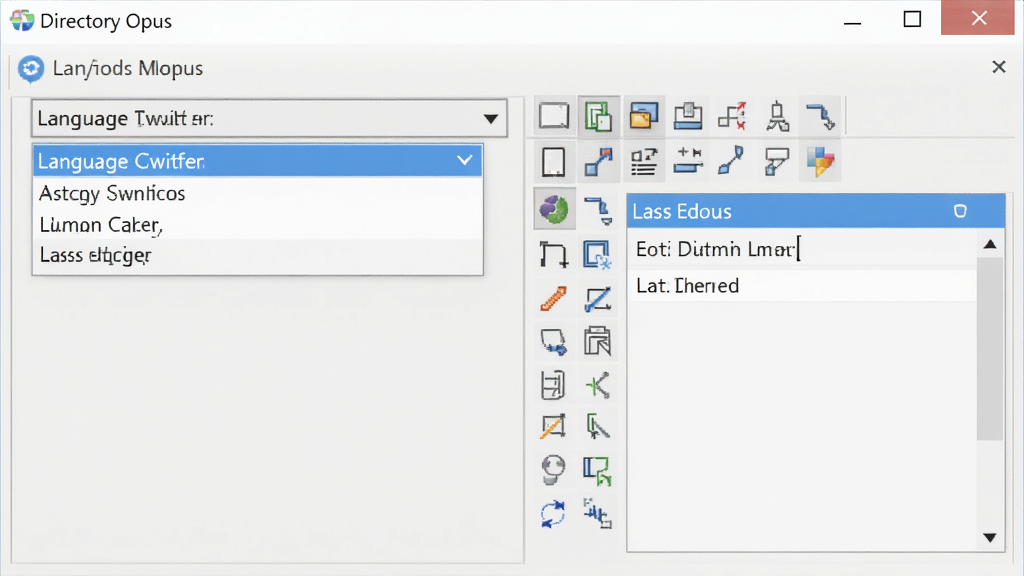Choose 'Lasss eltcger' from the dropdown list

[257, 255]
